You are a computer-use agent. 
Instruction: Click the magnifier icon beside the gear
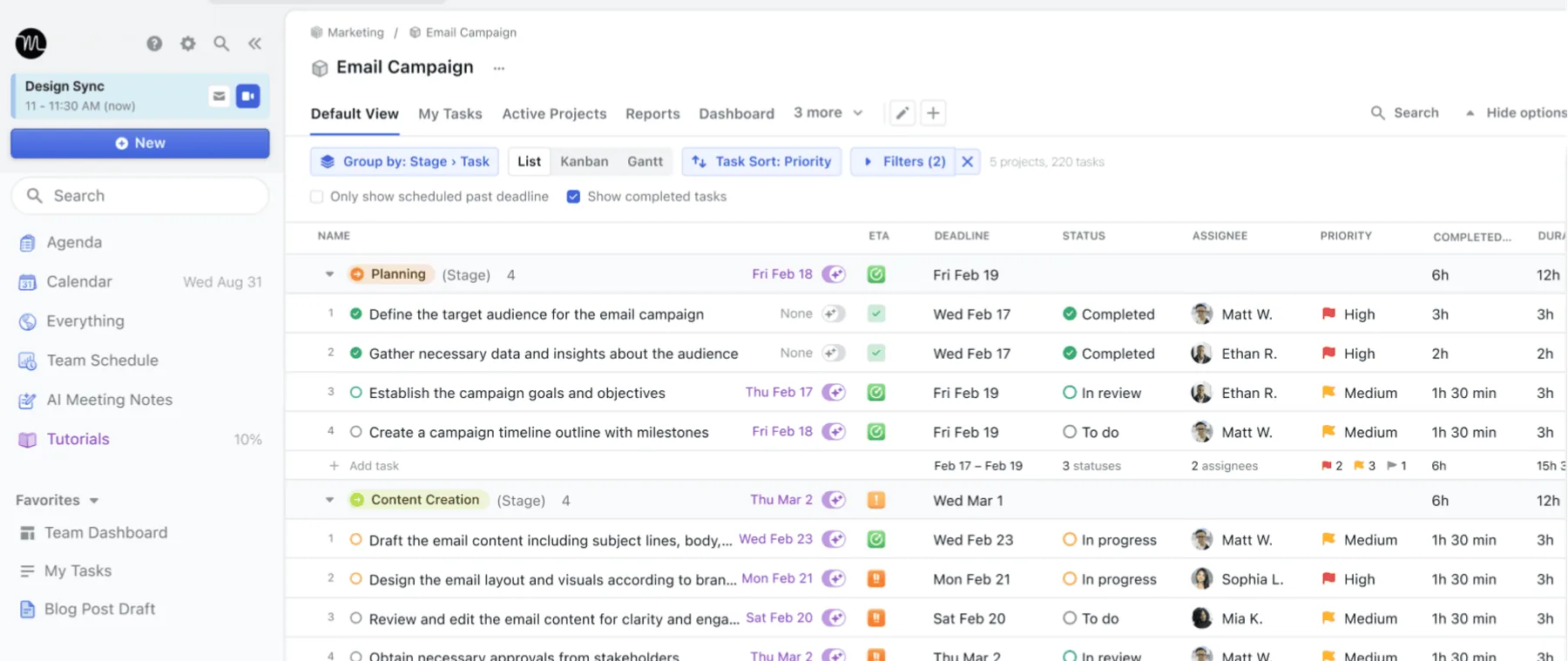click(x=221, y=44)
